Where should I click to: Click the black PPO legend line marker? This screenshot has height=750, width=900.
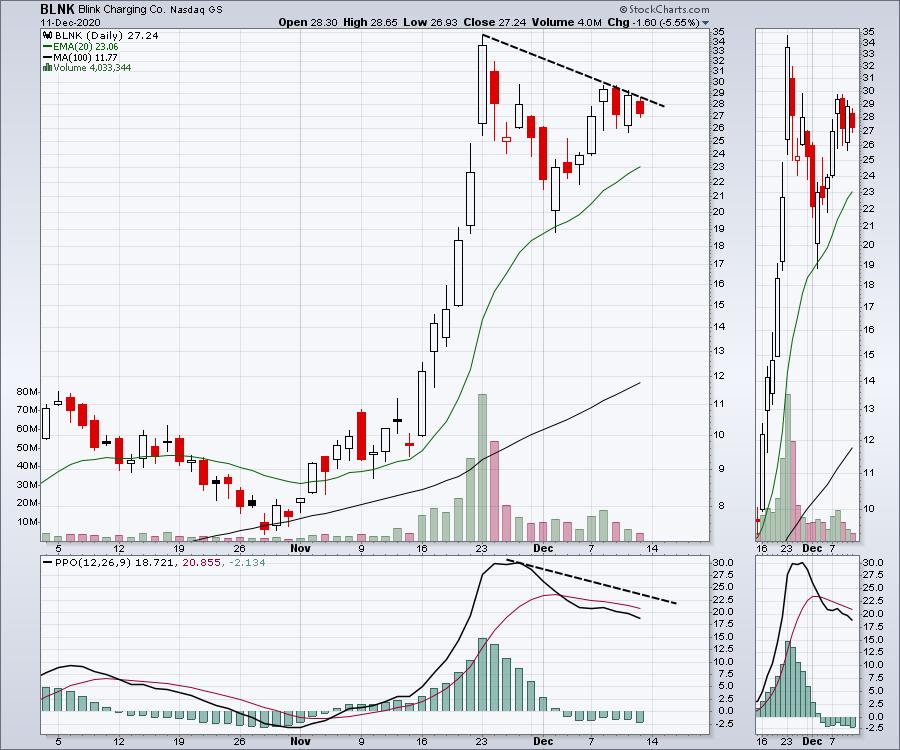click(48, 563)
